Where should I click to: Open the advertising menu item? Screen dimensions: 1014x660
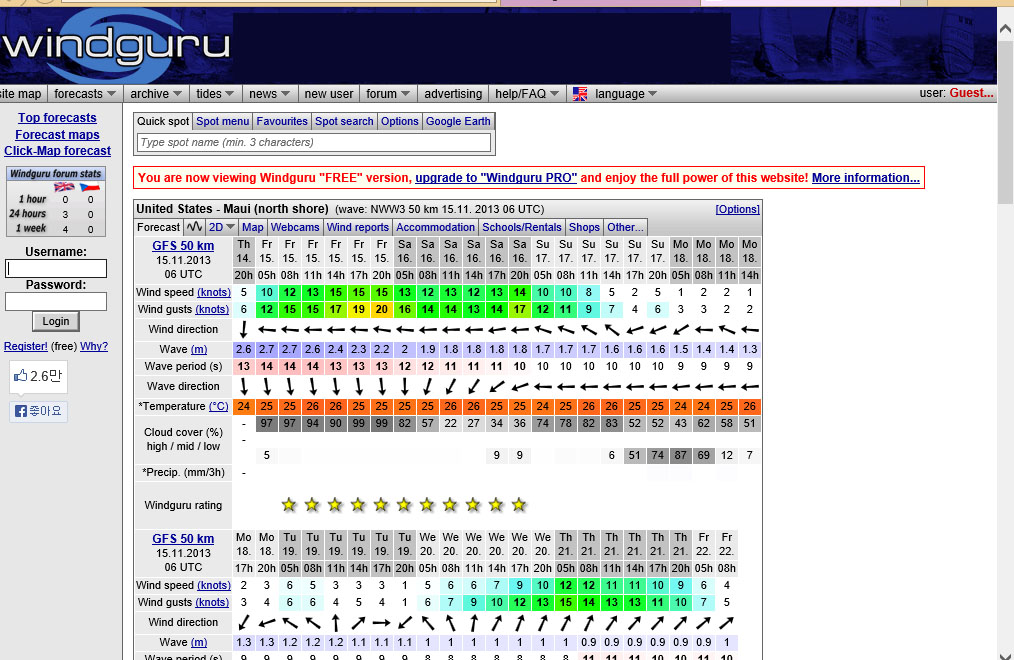point(453,94)
